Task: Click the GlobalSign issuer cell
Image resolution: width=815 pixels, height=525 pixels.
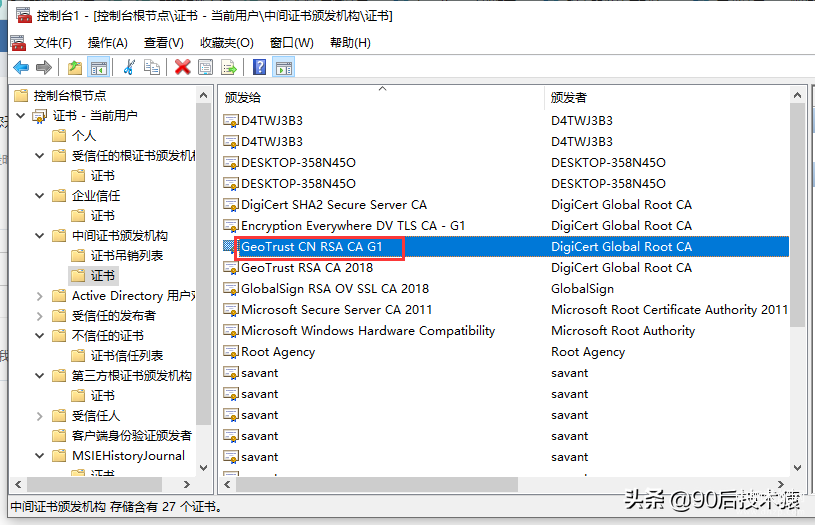Action: click(582, 289)
